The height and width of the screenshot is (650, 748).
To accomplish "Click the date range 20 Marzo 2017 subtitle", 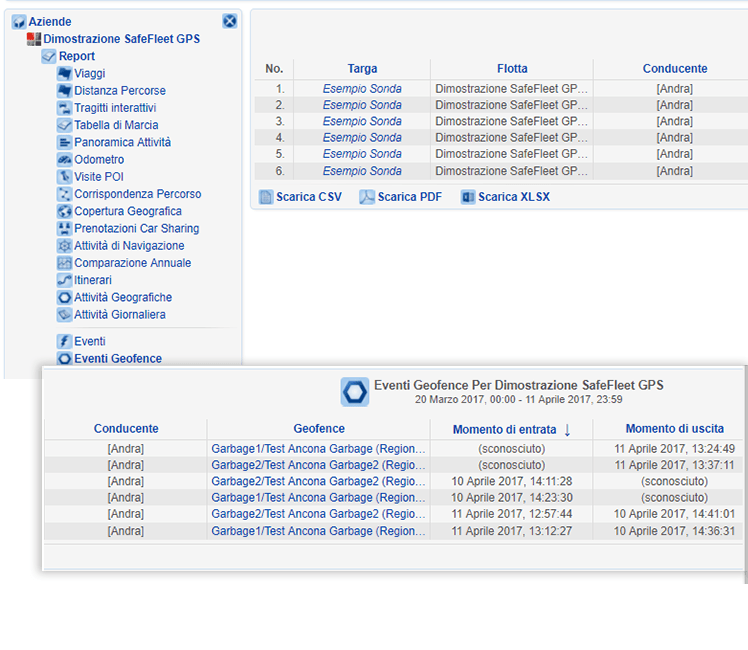I will tap(519, 400).
